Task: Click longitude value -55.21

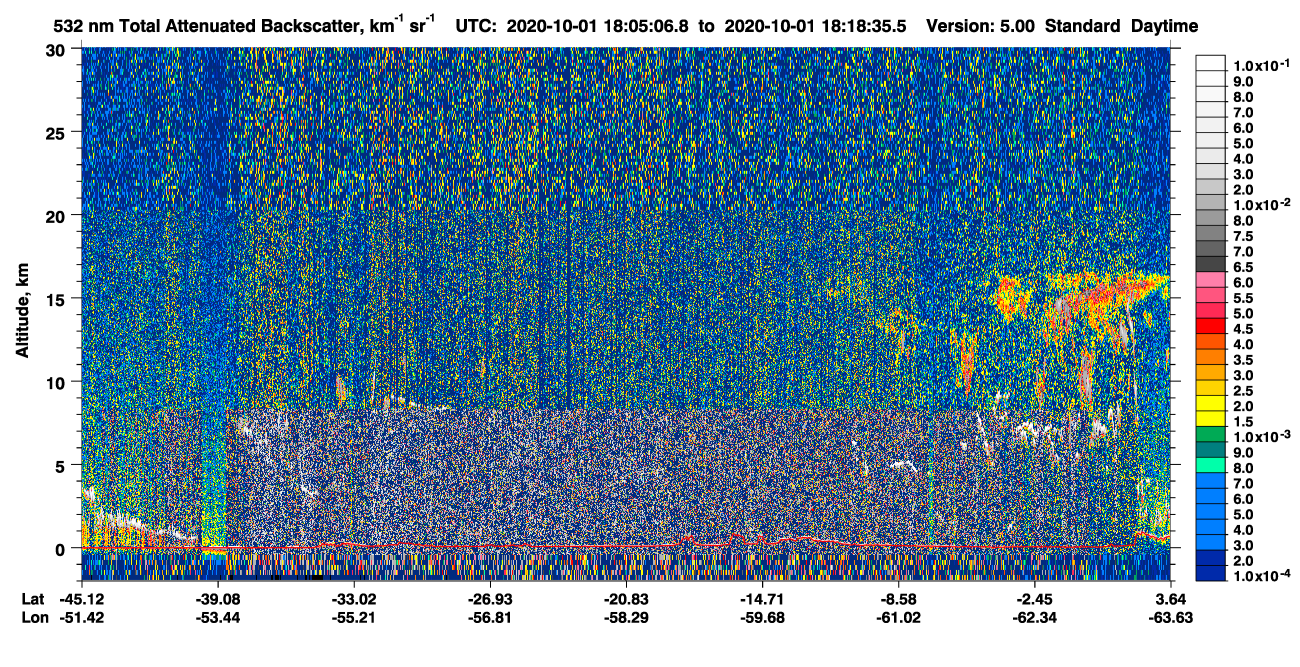Action: 354,617
